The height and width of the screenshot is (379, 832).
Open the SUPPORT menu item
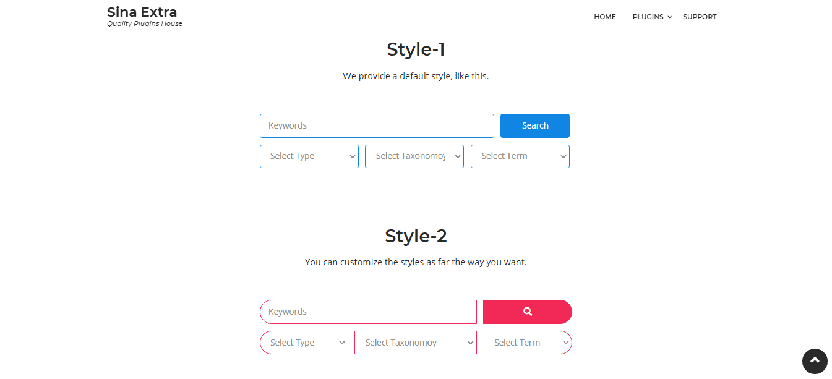point(700,17)
